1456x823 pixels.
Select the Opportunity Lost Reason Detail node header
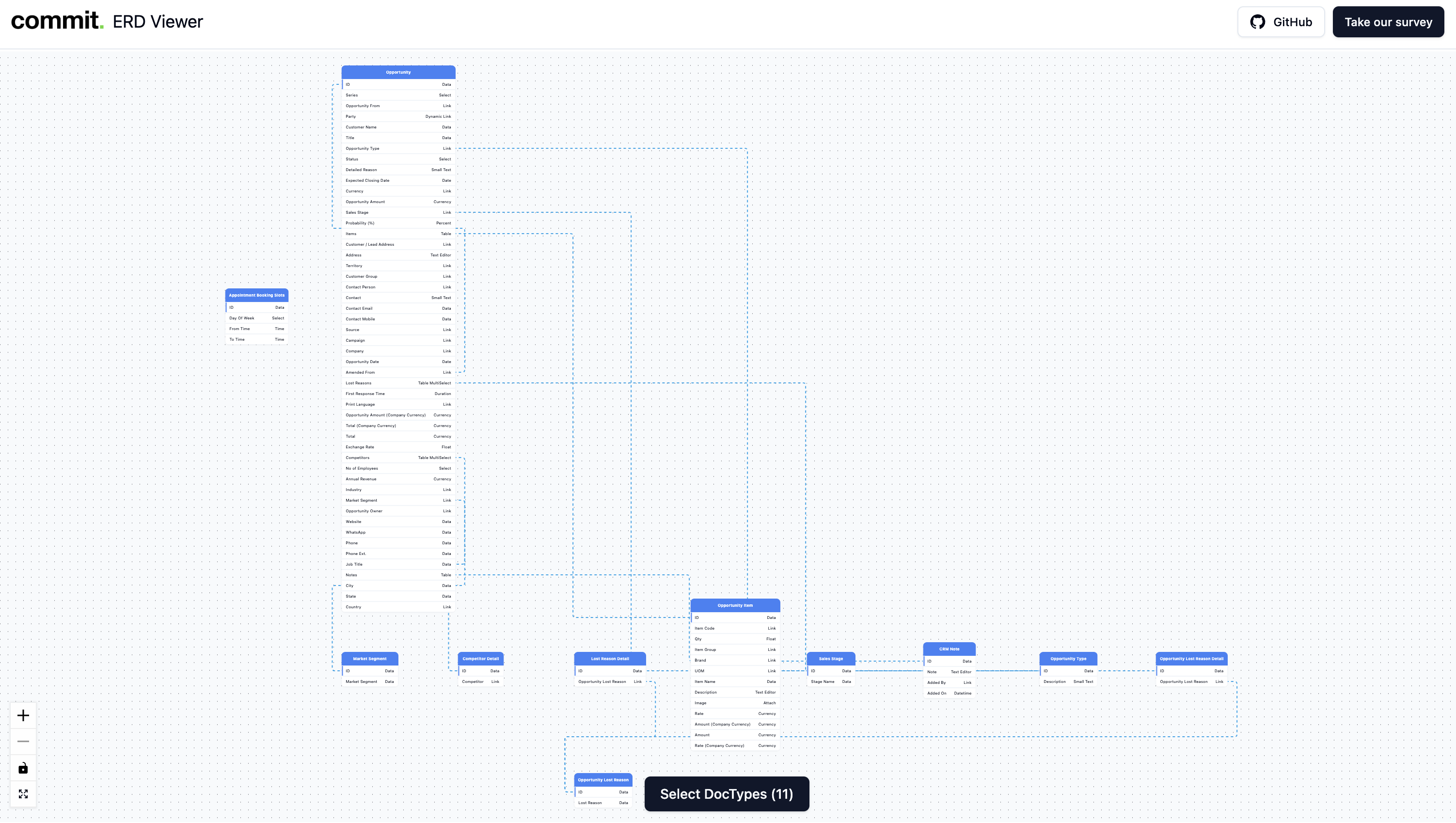click(x=1191, y=659)
